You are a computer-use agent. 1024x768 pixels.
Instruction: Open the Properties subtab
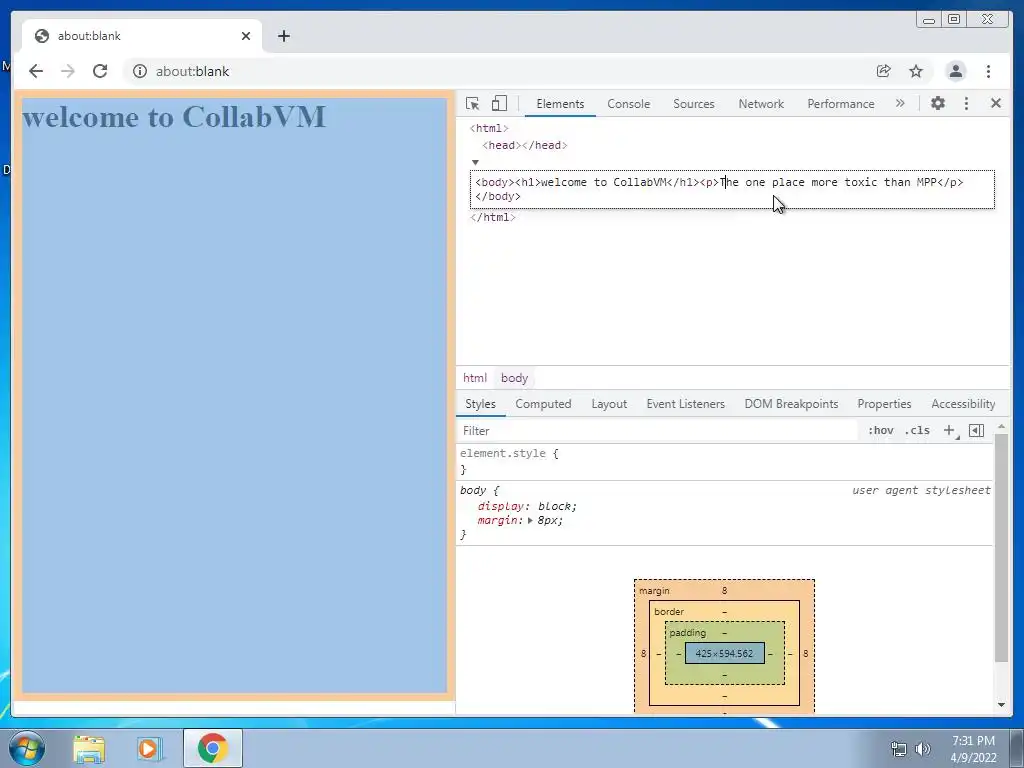884,404
